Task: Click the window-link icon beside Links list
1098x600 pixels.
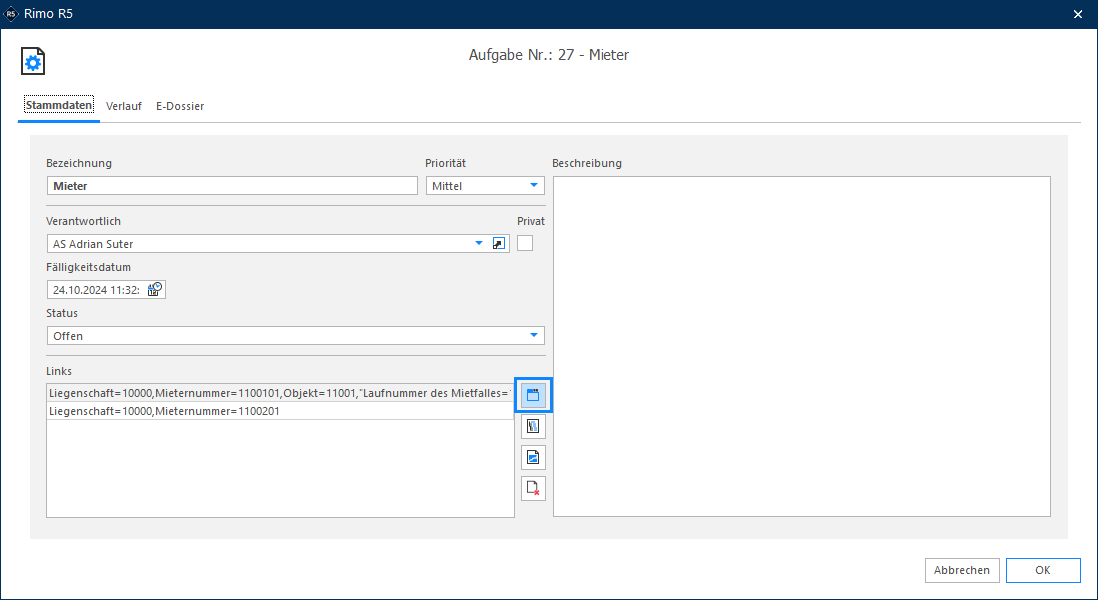Action: coord(533,395)
